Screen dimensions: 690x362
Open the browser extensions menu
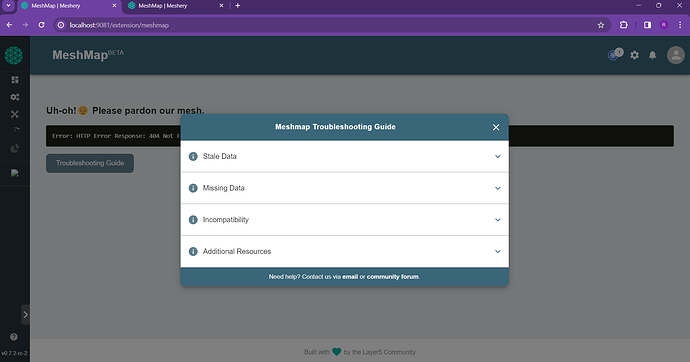pyautogui.click(x=624, y=25)
